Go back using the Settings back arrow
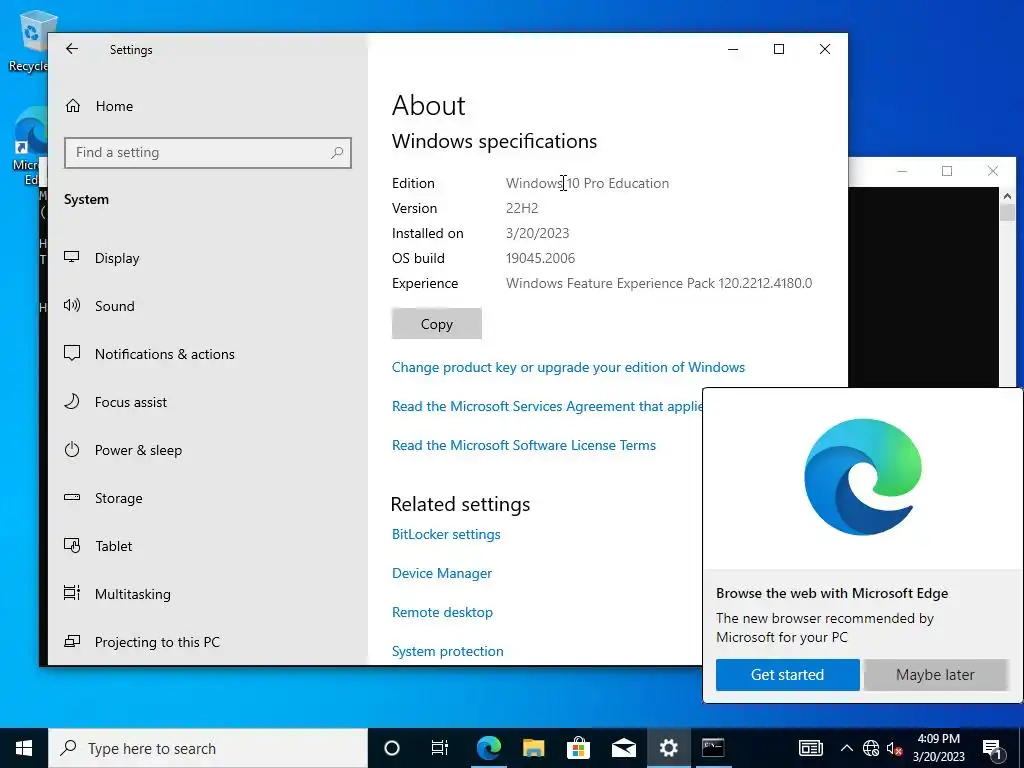This screenshot has width=1024, height=768. (x=72, y=49)
